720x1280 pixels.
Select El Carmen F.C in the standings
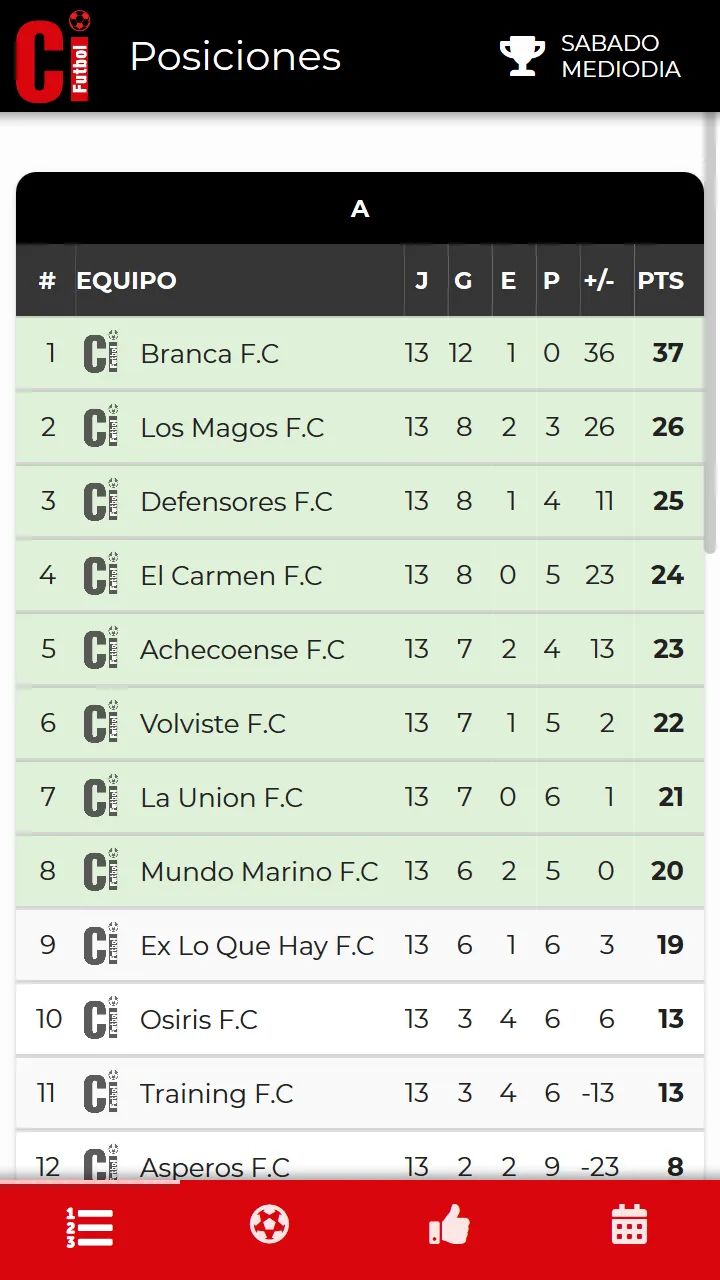pyautogui.click(x=360, y=575)
